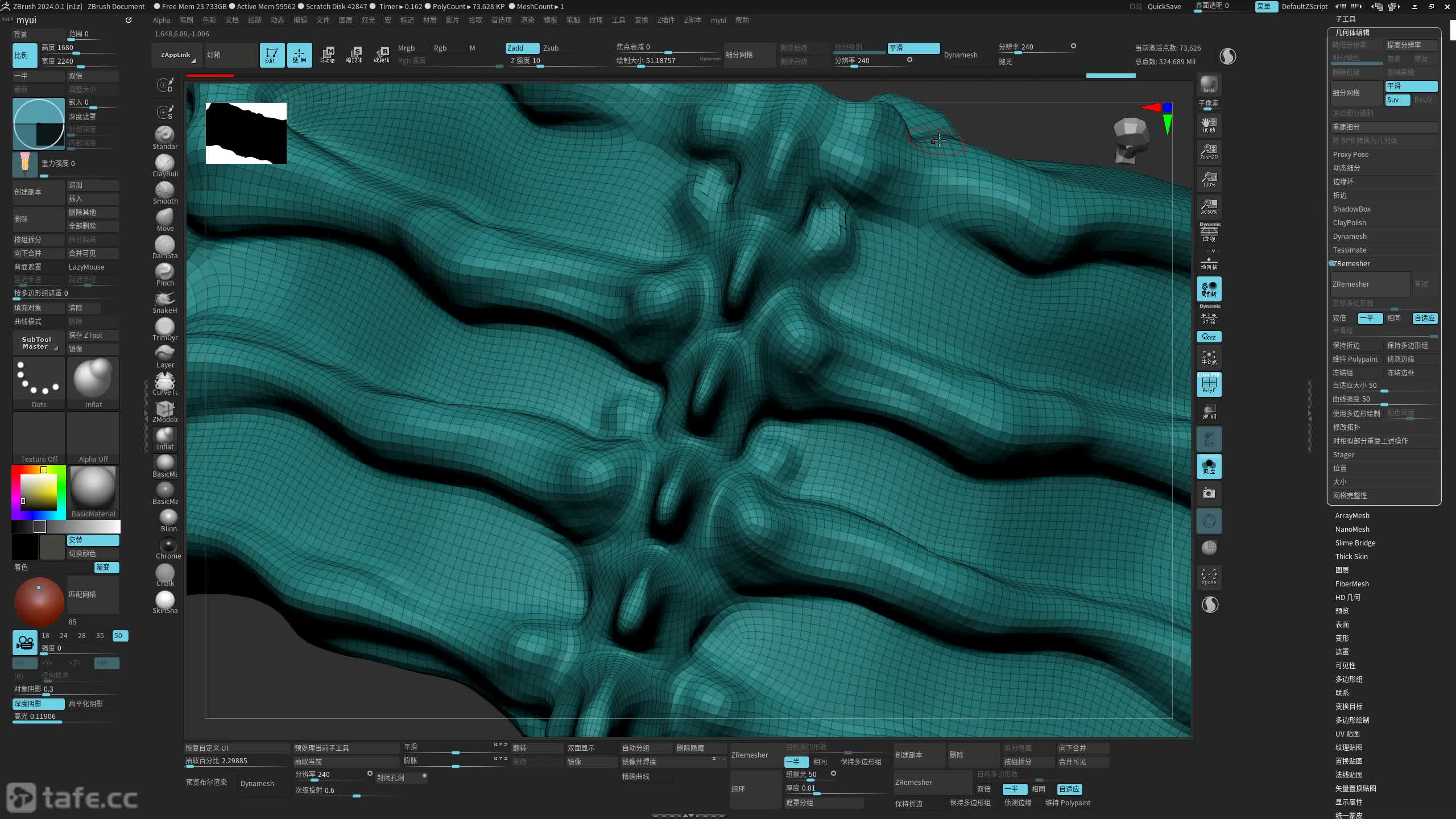Pick the Move brush
1456x819 pixels.
(164, 217)
